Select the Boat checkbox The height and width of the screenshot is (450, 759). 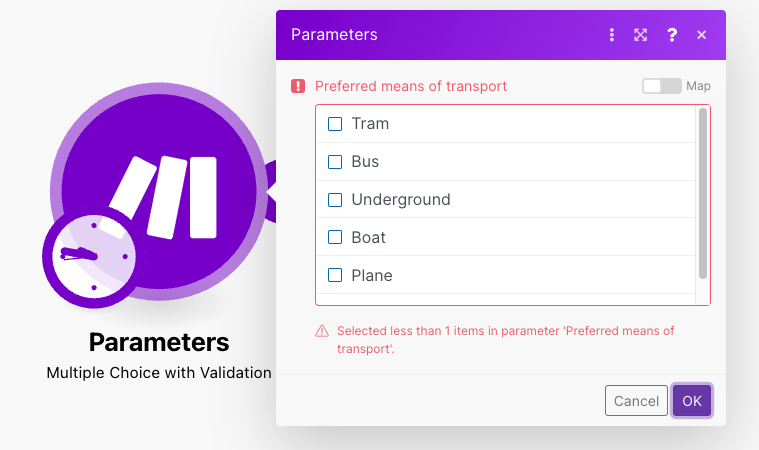pyautogui.click(x=335, y=237)
